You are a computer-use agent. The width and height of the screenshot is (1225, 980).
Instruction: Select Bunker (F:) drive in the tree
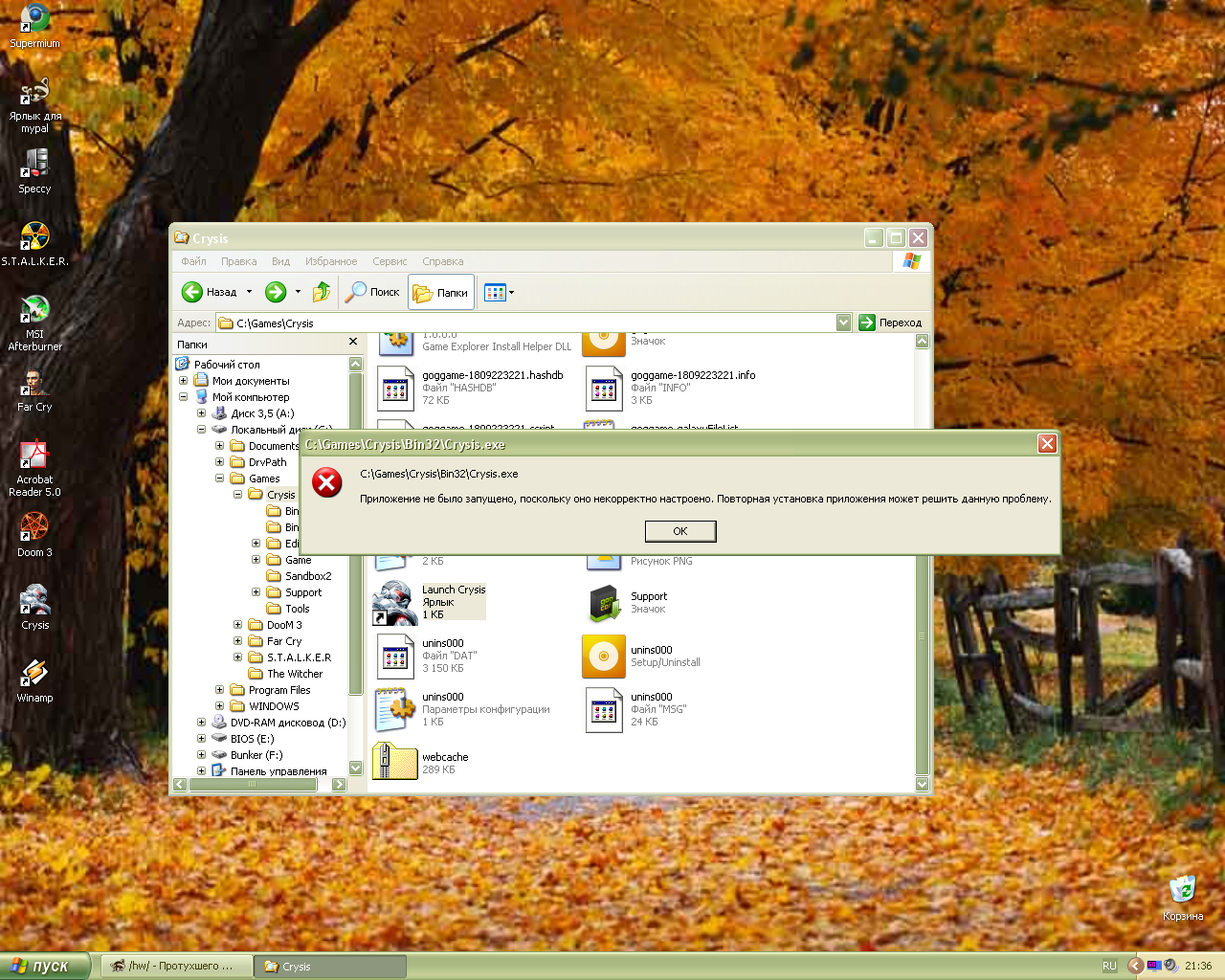[x=247, y=755]
